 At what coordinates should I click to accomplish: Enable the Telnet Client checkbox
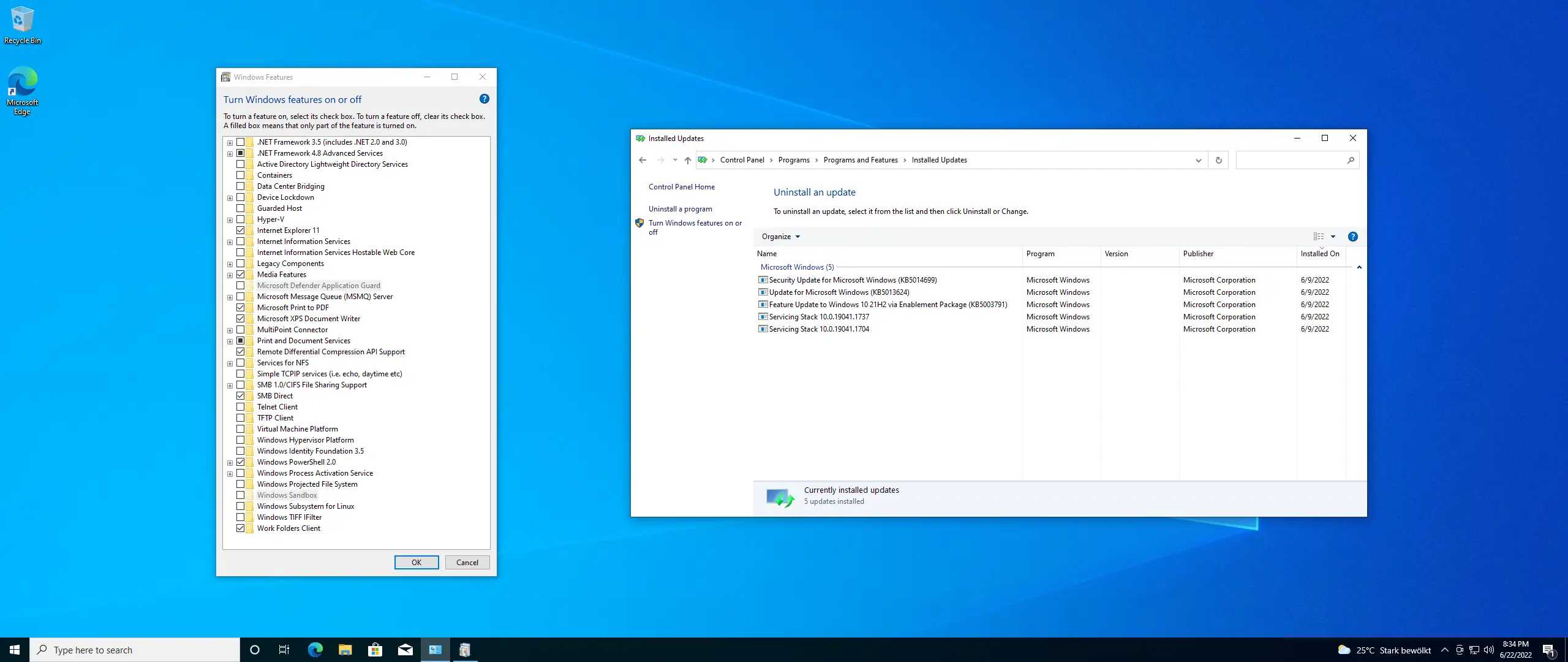point(241,407)
